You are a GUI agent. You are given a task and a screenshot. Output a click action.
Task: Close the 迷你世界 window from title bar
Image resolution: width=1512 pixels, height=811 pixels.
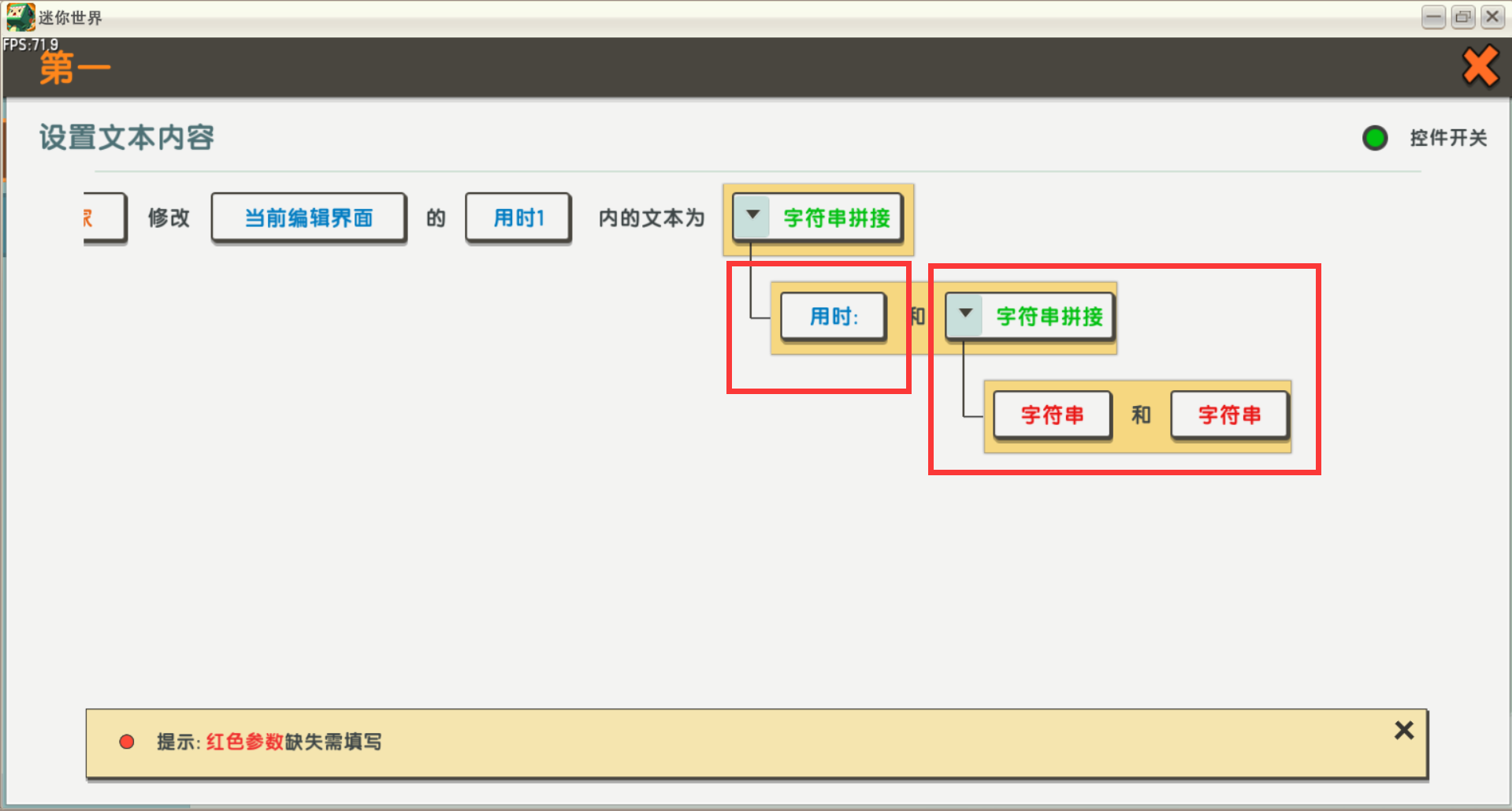coord(1492,17)
